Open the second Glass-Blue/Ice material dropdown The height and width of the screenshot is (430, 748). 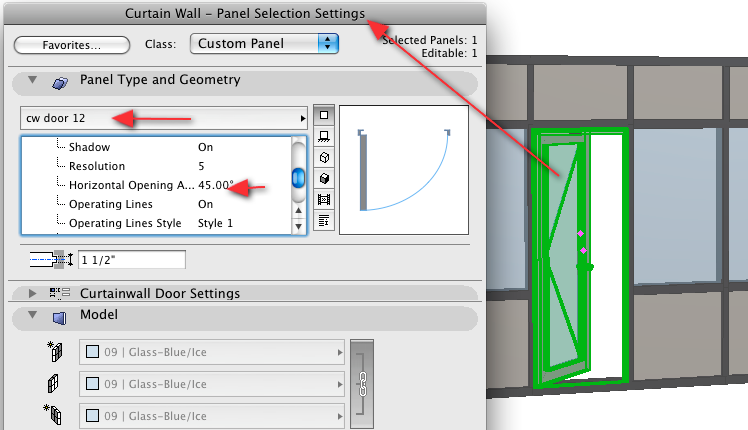coord(212,384)
